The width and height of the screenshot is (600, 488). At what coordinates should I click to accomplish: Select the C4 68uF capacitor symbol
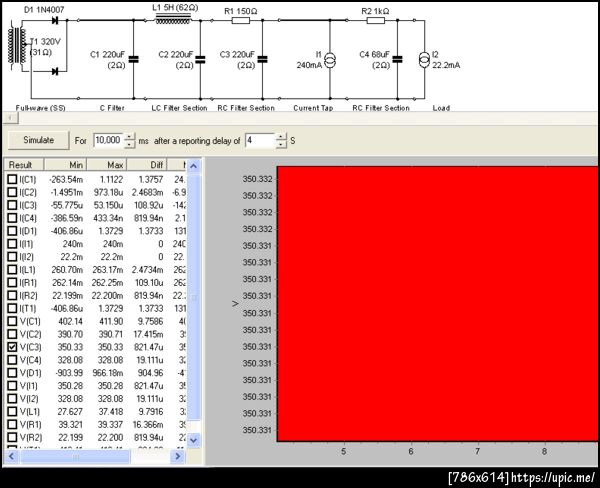click(398, 59)
